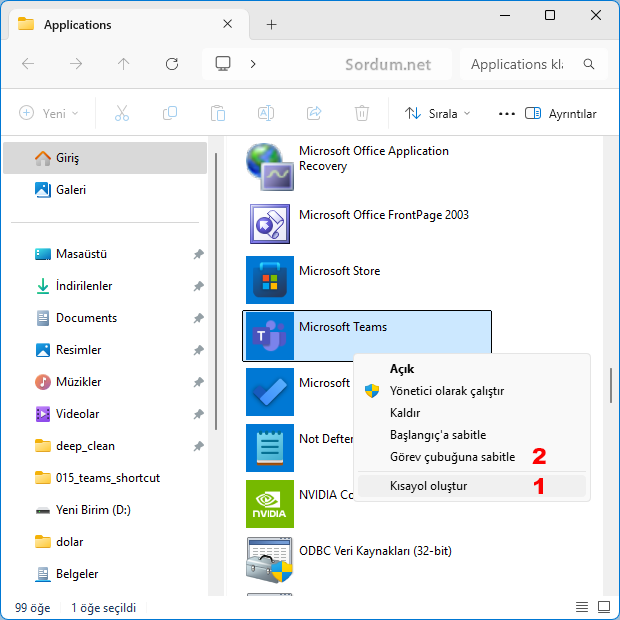Select the Microsoft Teams app icon
Screen dimensions: 620x620
pos(270,336)
